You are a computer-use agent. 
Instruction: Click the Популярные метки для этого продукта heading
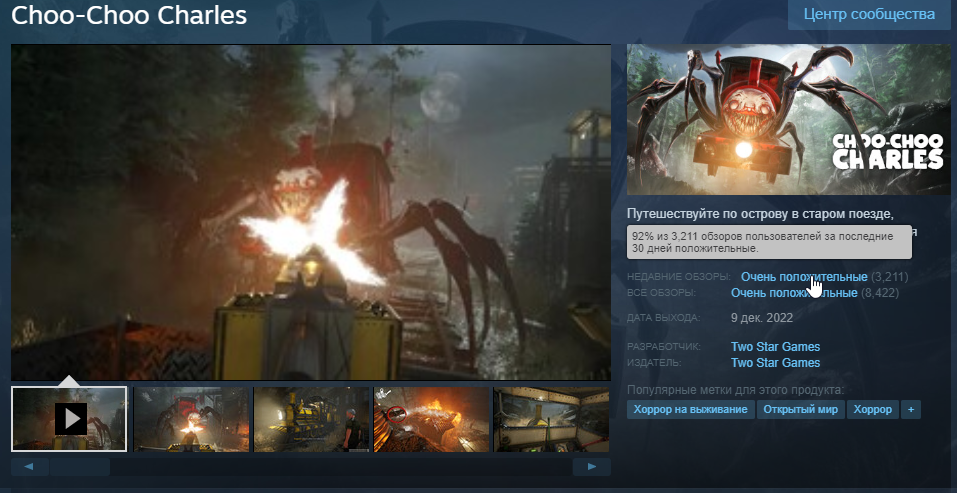tap(735, 390)
